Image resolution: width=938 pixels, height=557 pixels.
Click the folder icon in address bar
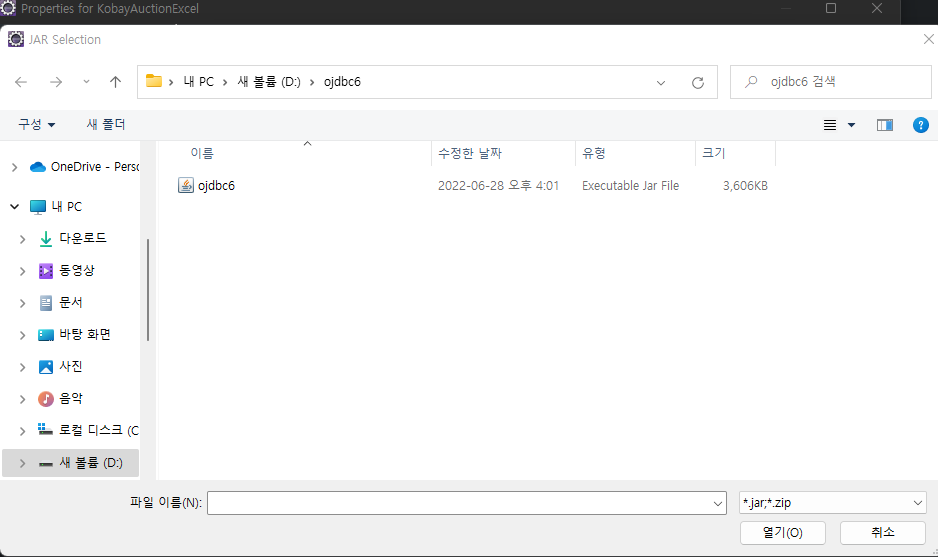(x=154, y=81)
